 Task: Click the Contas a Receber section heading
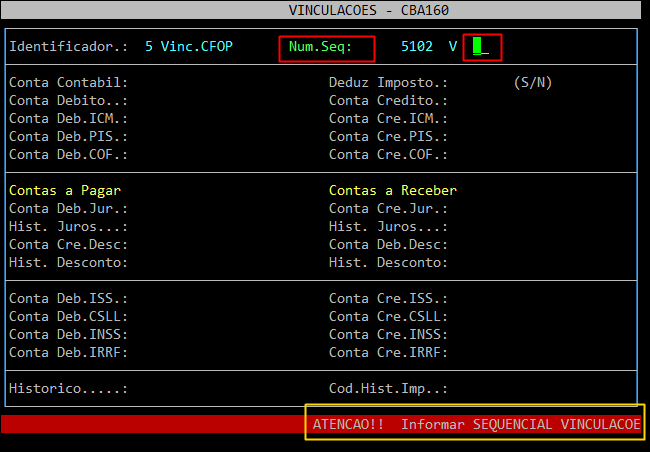[393, 190]
